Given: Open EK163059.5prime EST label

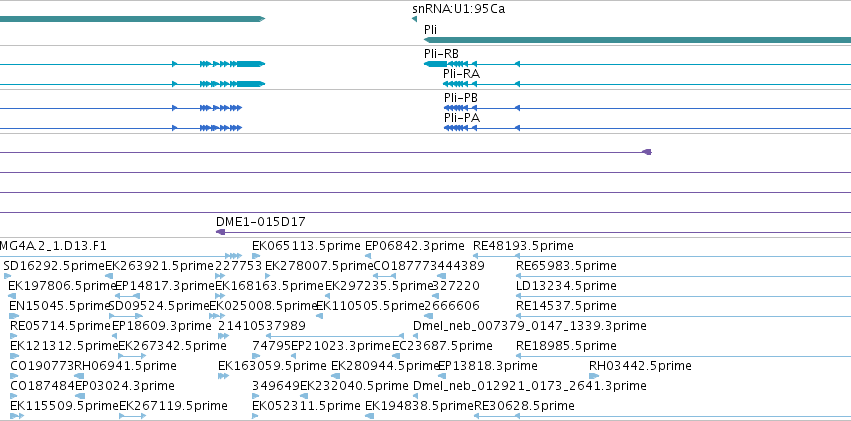Looking at the screenshot, I should pyautogui.click(x=272, y=366).
